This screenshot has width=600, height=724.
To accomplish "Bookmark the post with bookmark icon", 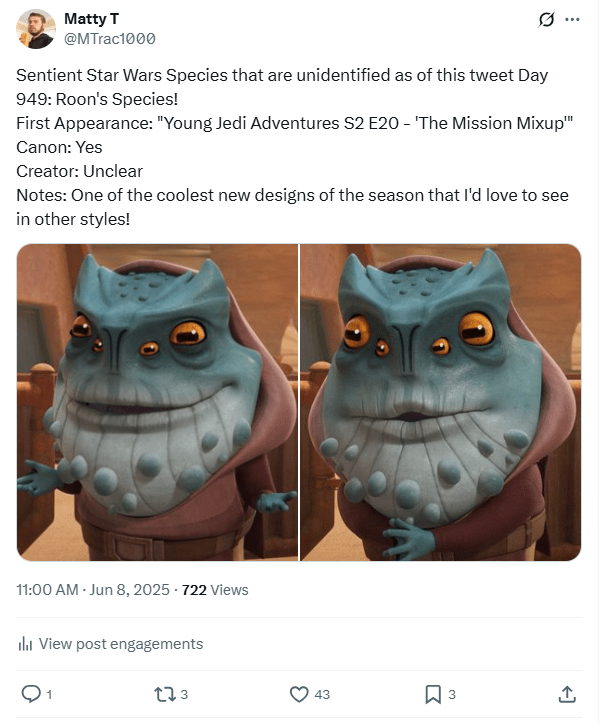I will pos(433,694).
